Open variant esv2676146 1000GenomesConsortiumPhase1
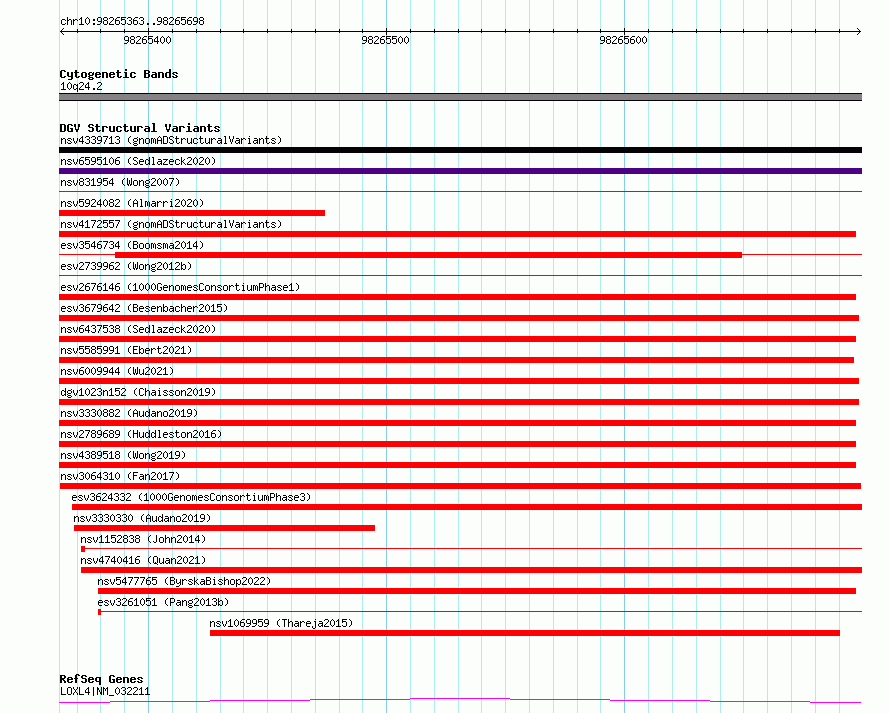 click(180, 287)
